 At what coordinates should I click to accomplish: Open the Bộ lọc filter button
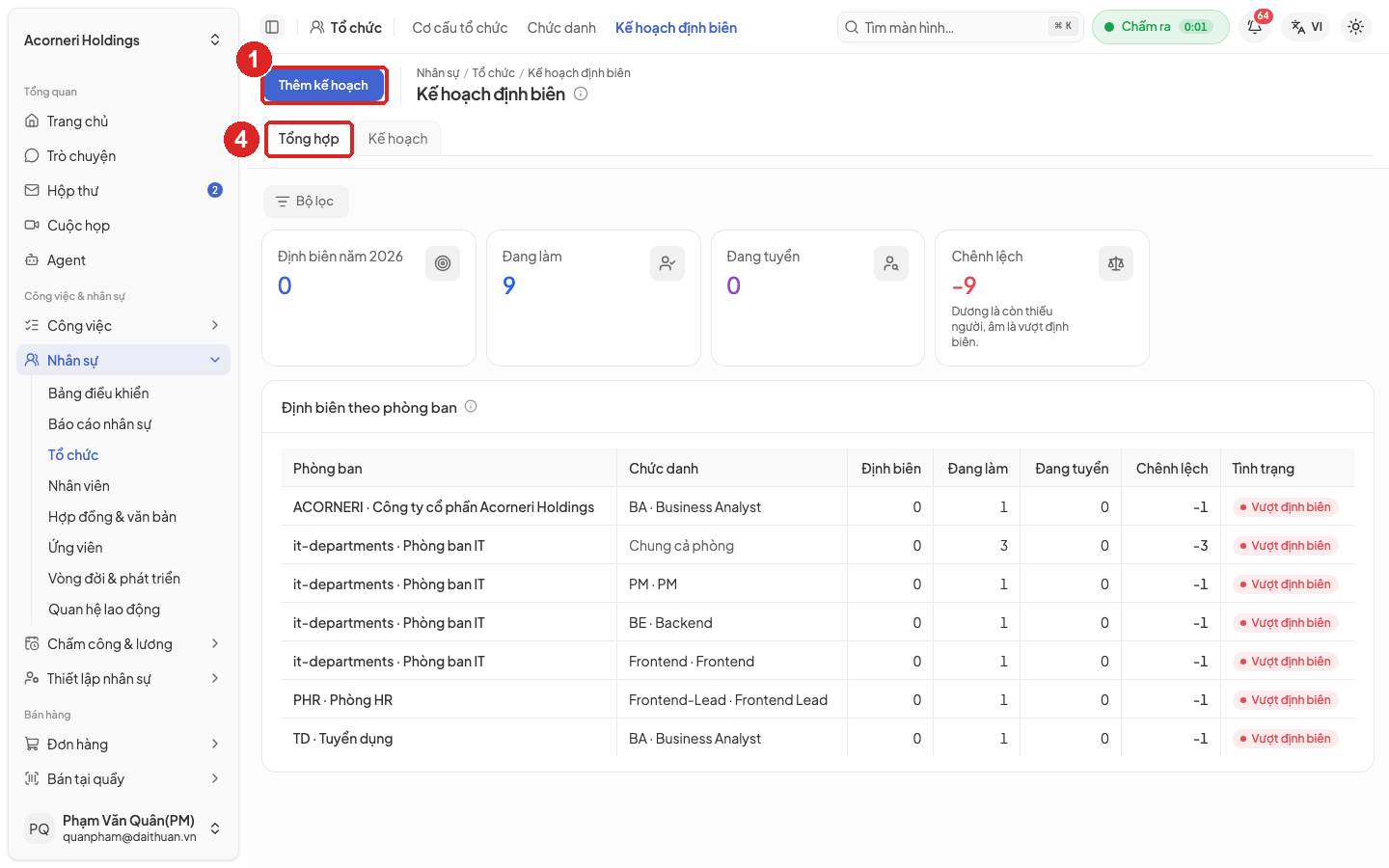click(306, 202)
